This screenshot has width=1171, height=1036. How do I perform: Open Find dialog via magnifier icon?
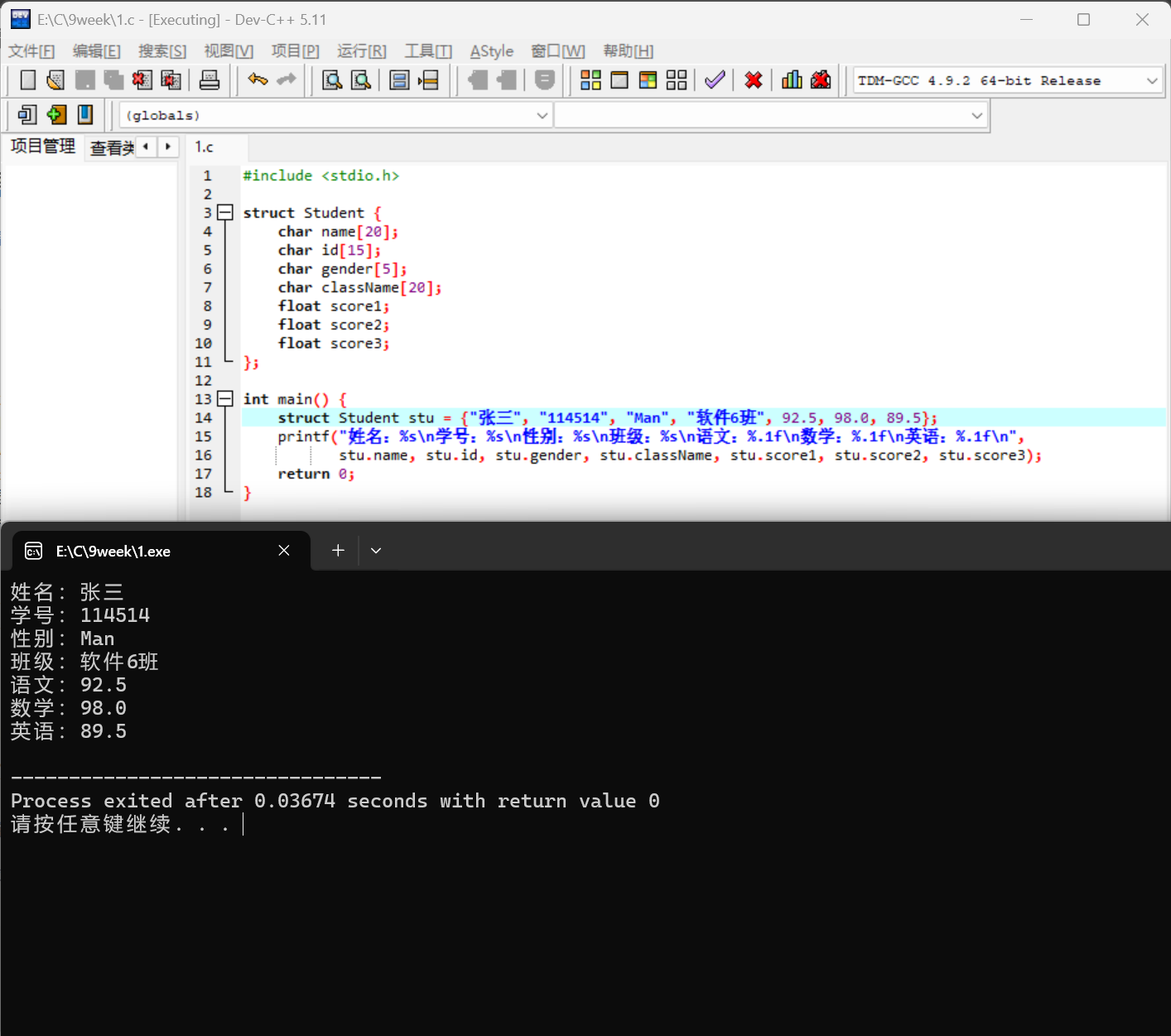[x=332, y=80]
